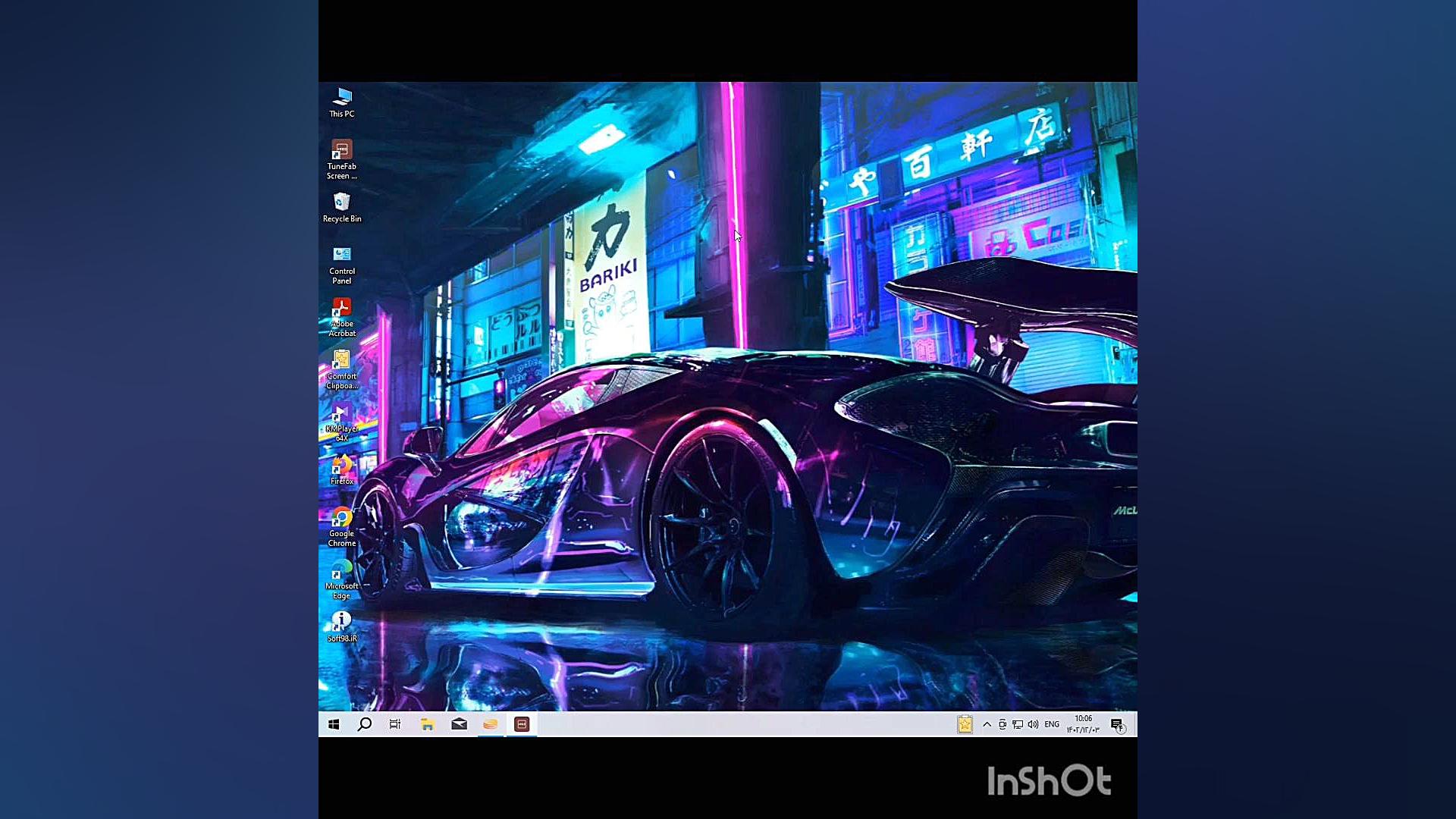Switch to TuneFab recorder taskbar button
This screenshot has height=819, width=1456.
[522, 724]
